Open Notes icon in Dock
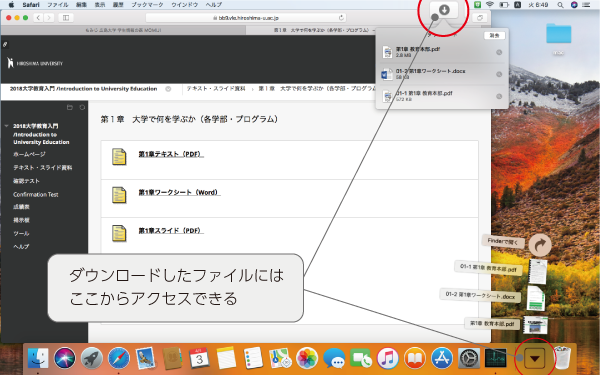This screenshot has width=600, height=375. pyautogui.click(x=226, y=359)
